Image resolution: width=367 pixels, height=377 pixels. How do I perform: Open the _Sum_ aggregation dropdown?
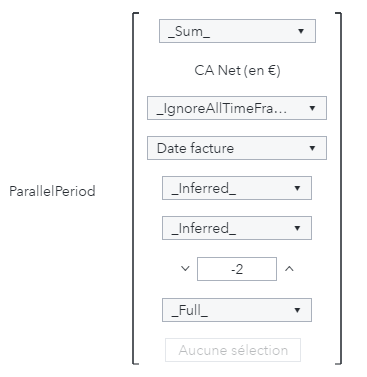[237, 31]
